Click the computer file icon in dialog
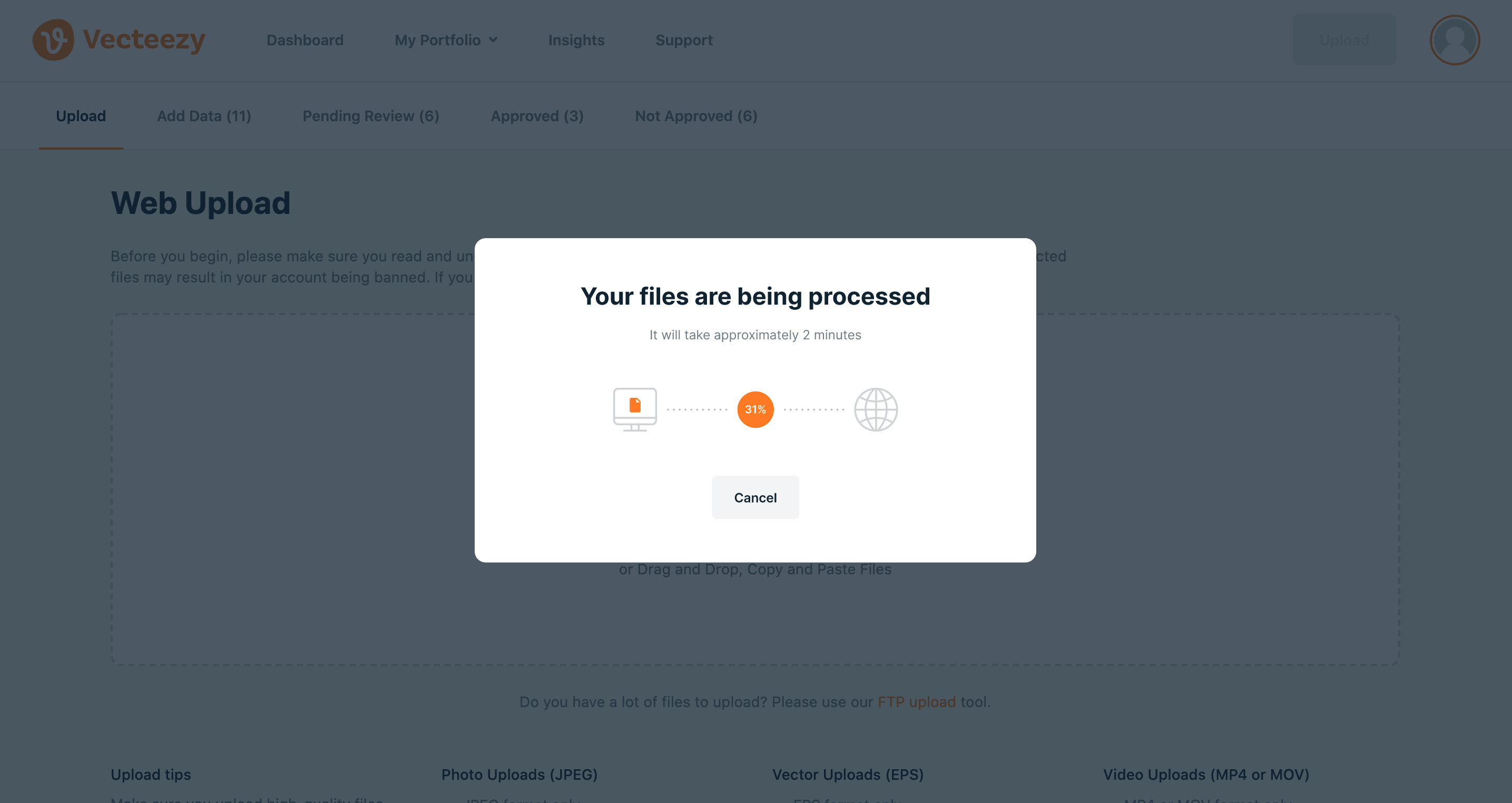 coord(634,409)
